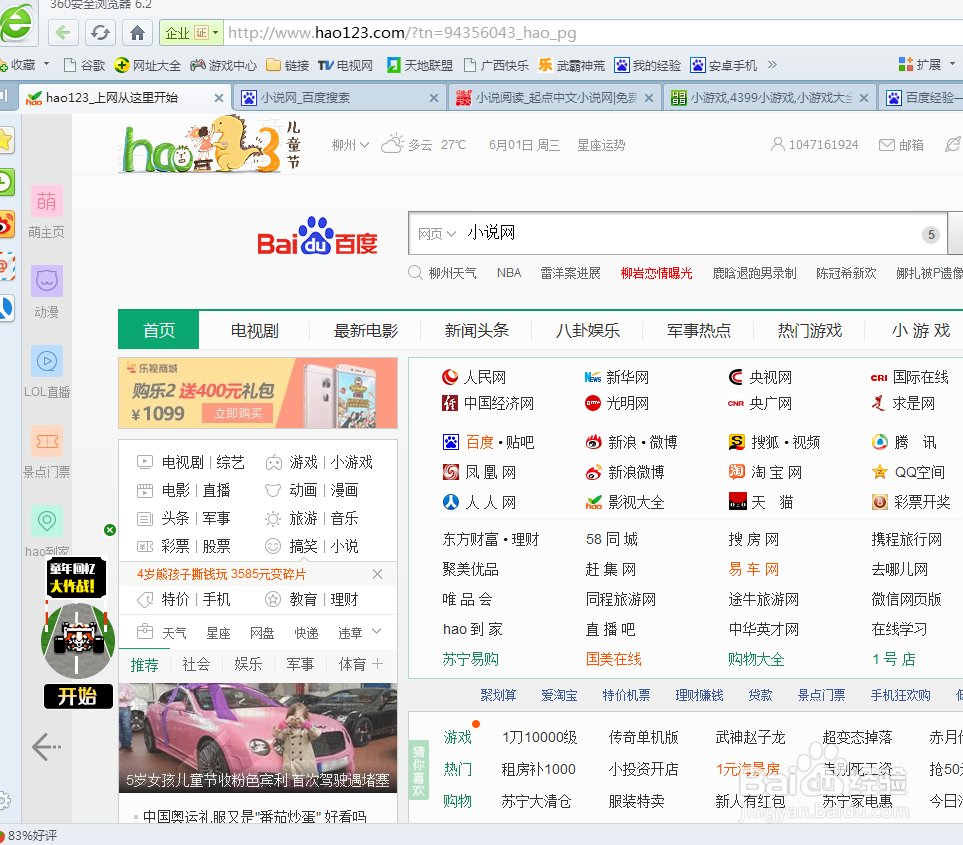Click the 5 suggestions badge in search box

click(931, 235)
